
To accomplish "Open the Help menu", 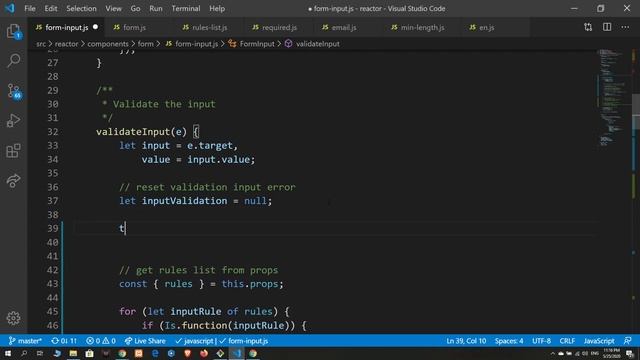I will pyautogui.click(x=217, y=9).
